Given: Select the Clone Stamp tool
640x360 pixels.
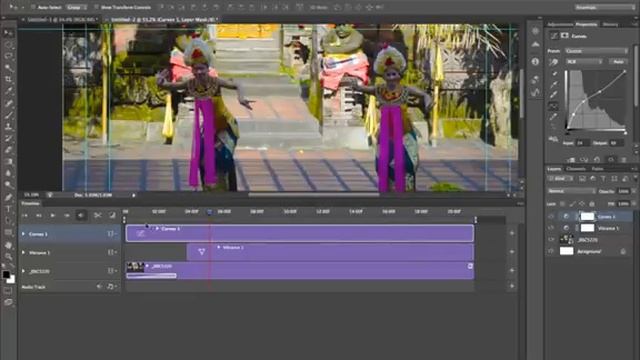Looking at the screenshot, I should click(8, 127).
